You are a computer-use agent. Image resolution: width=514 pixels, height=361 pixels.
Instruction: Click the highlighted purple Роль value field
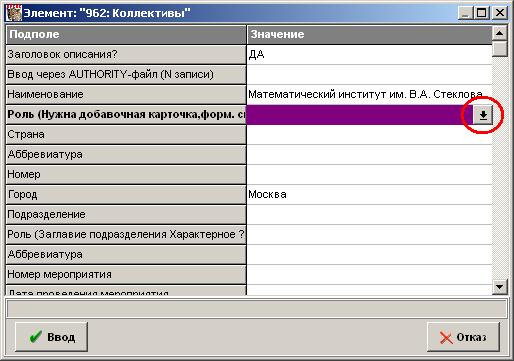click(360, 115)
